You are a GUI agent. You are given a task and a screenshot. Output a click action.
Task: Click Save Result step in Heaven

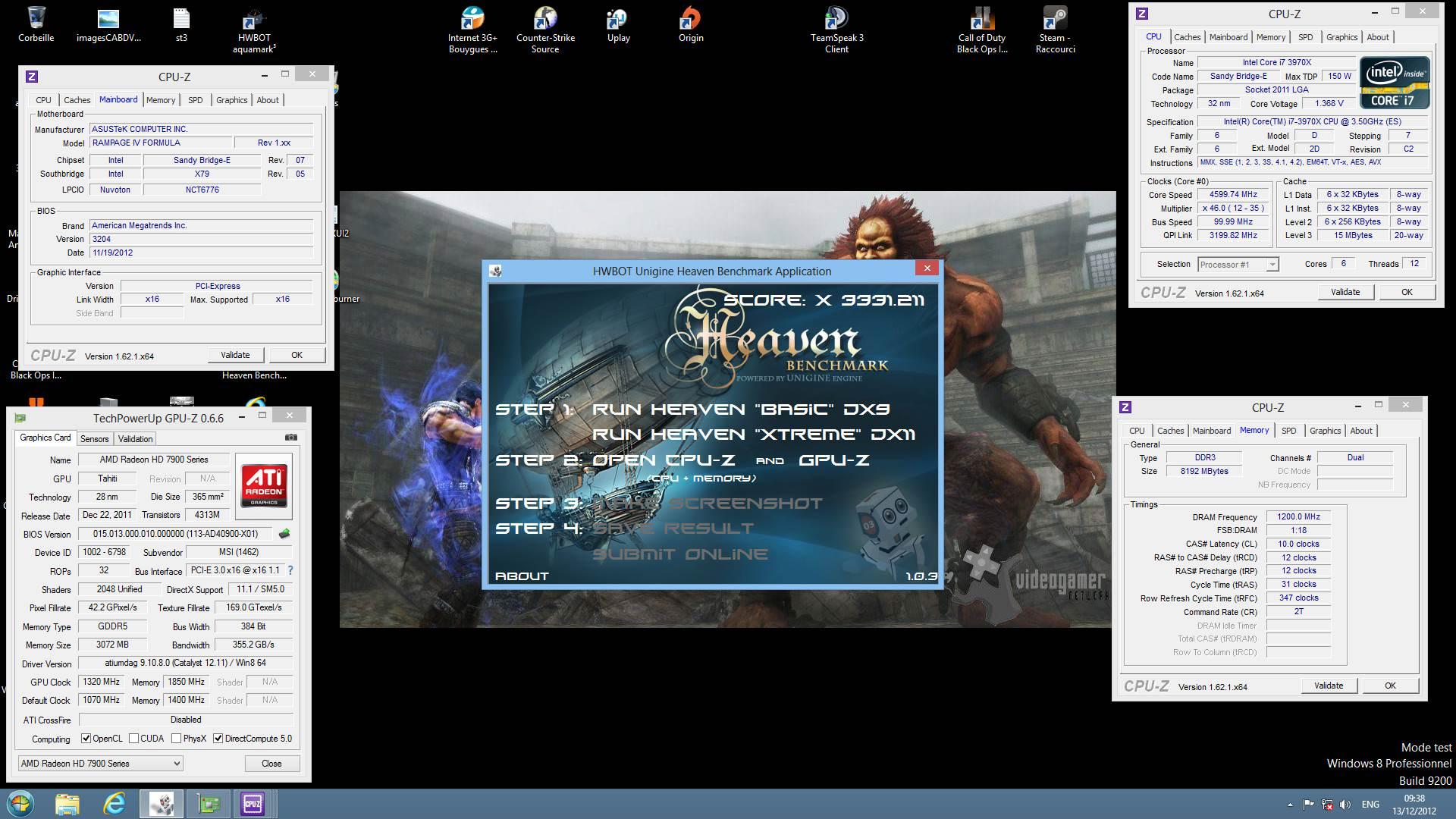(673, 529)
